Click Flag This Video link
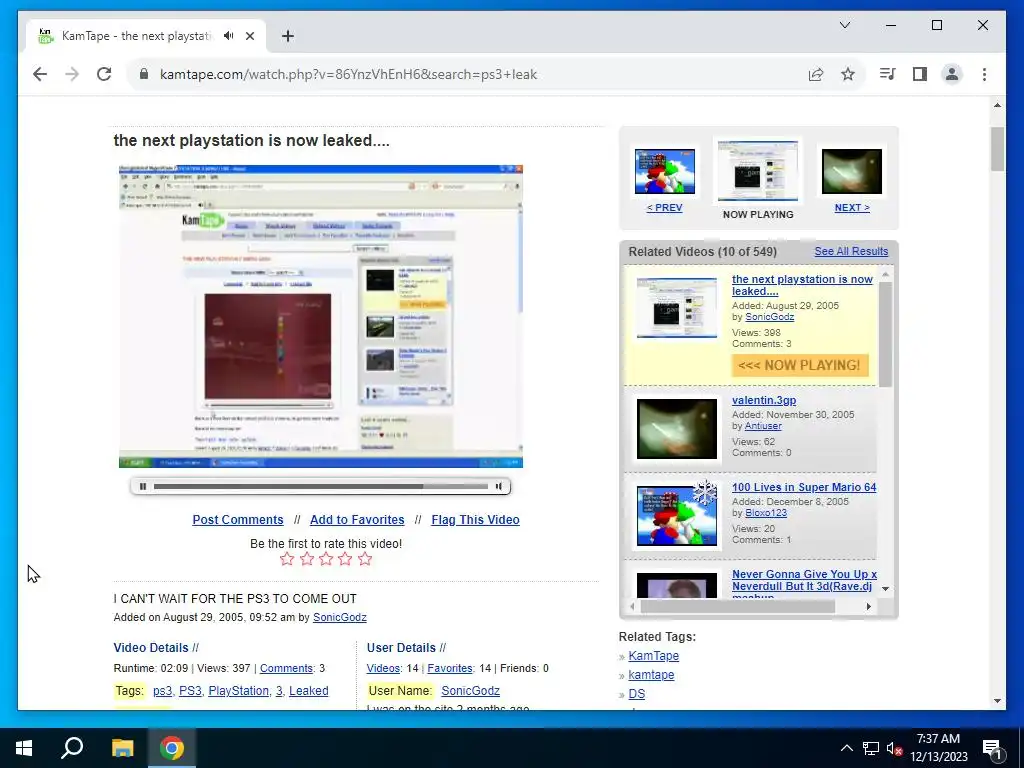 [475, 520]
